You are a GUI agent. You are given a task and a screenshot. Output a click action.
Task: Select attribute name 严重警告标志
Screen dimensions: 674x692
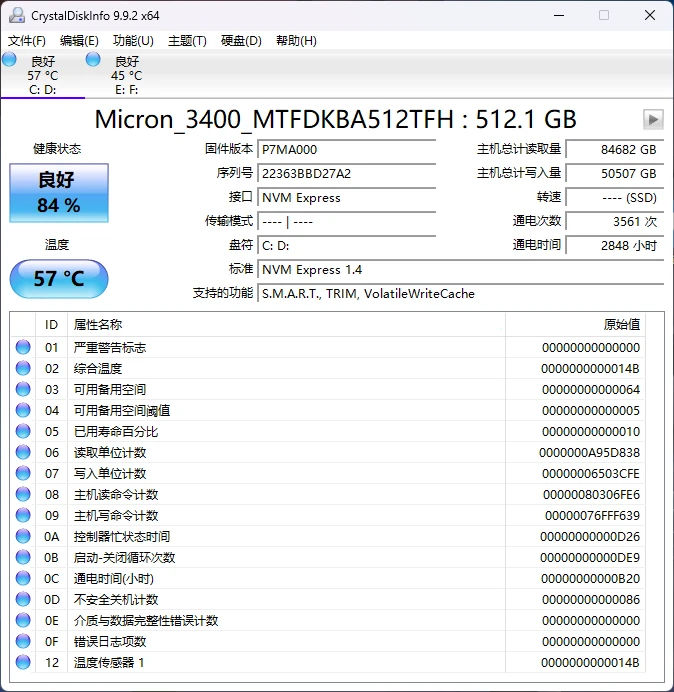pyautogui.click(x=110, y=348)
